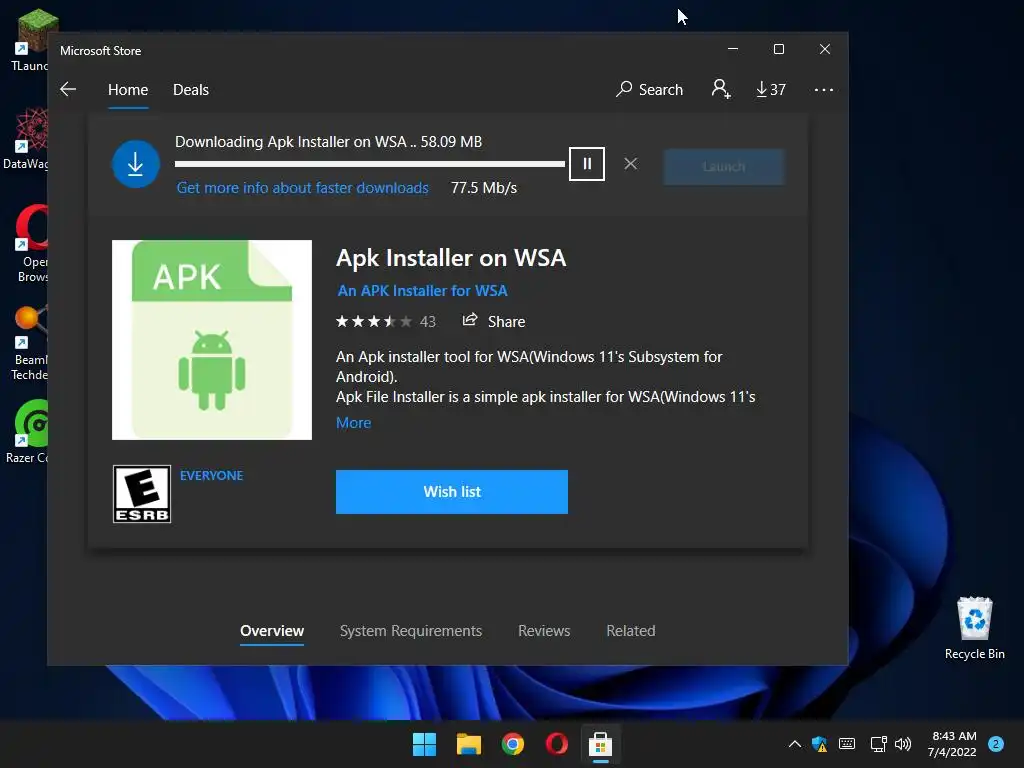Launch Google Chrome from the taskbar
Screen dimensions: 1024x768
[513, 744]
